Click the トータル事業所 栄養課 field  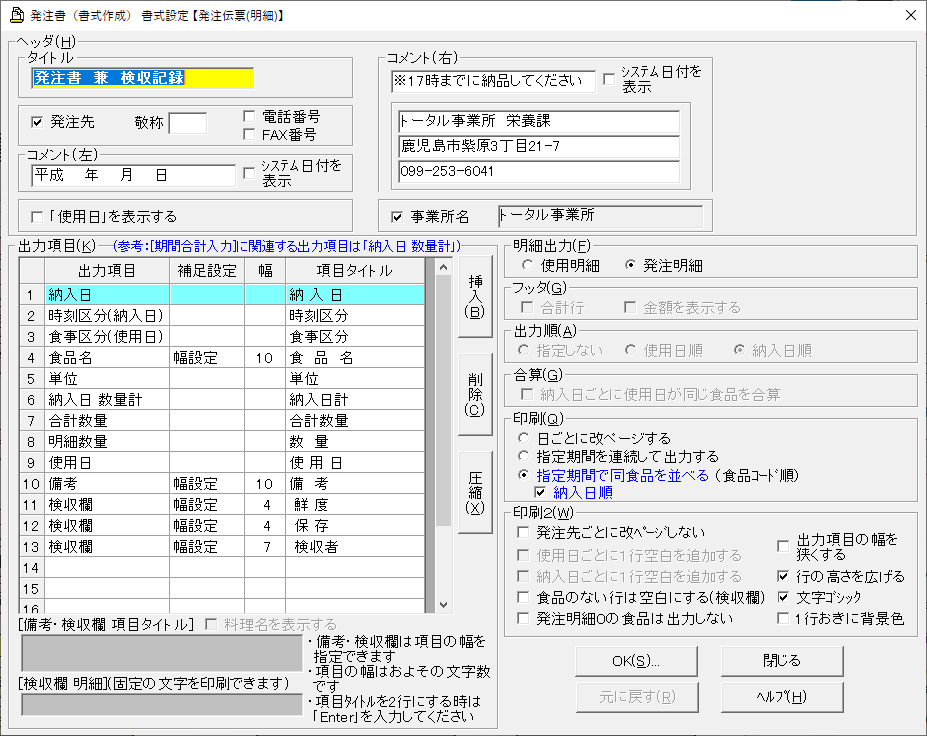539,121
